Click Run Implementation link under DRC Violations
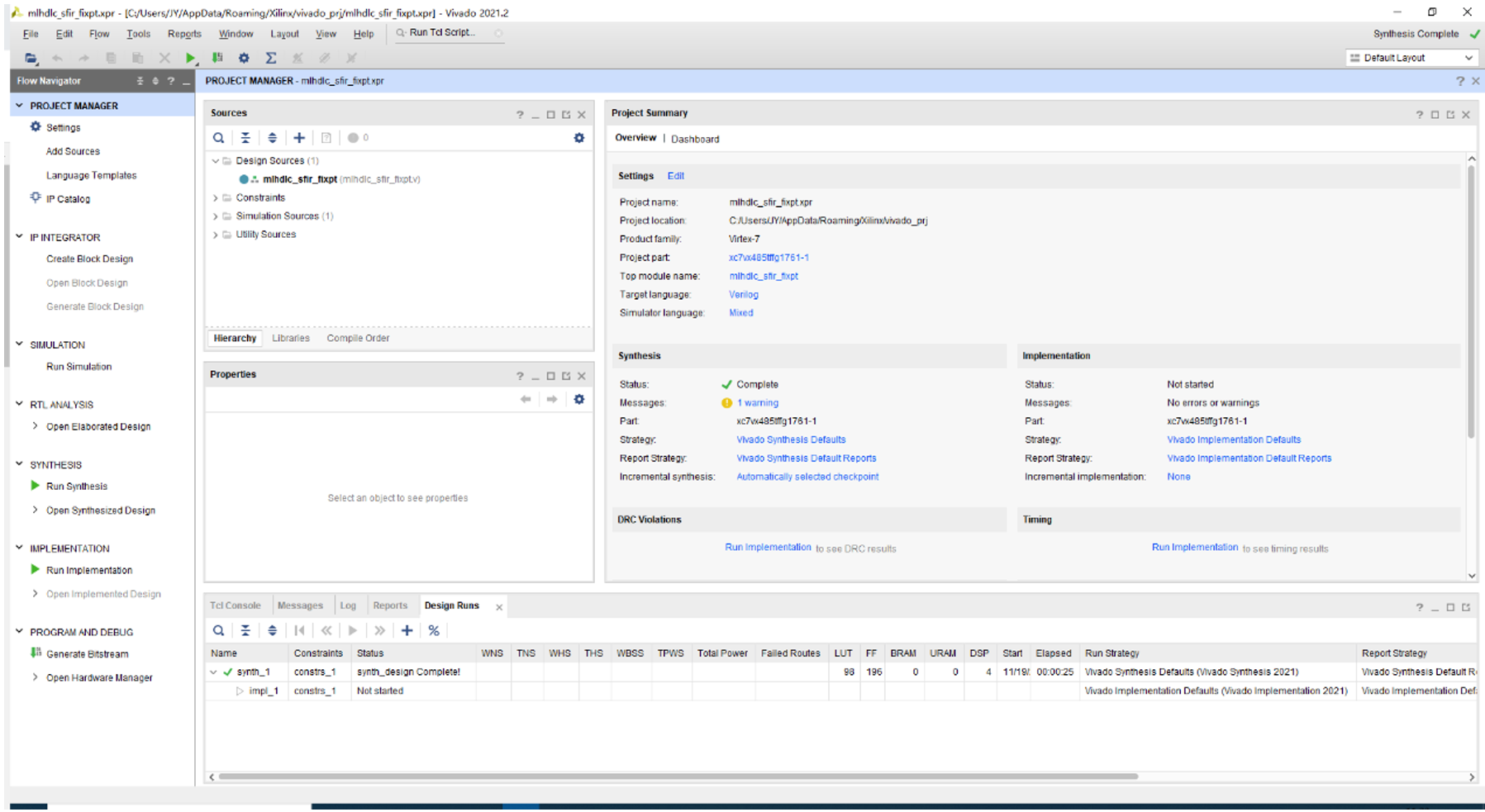Image resolution: width=1485 pixels, height=812 pixels. pos(768,548)
